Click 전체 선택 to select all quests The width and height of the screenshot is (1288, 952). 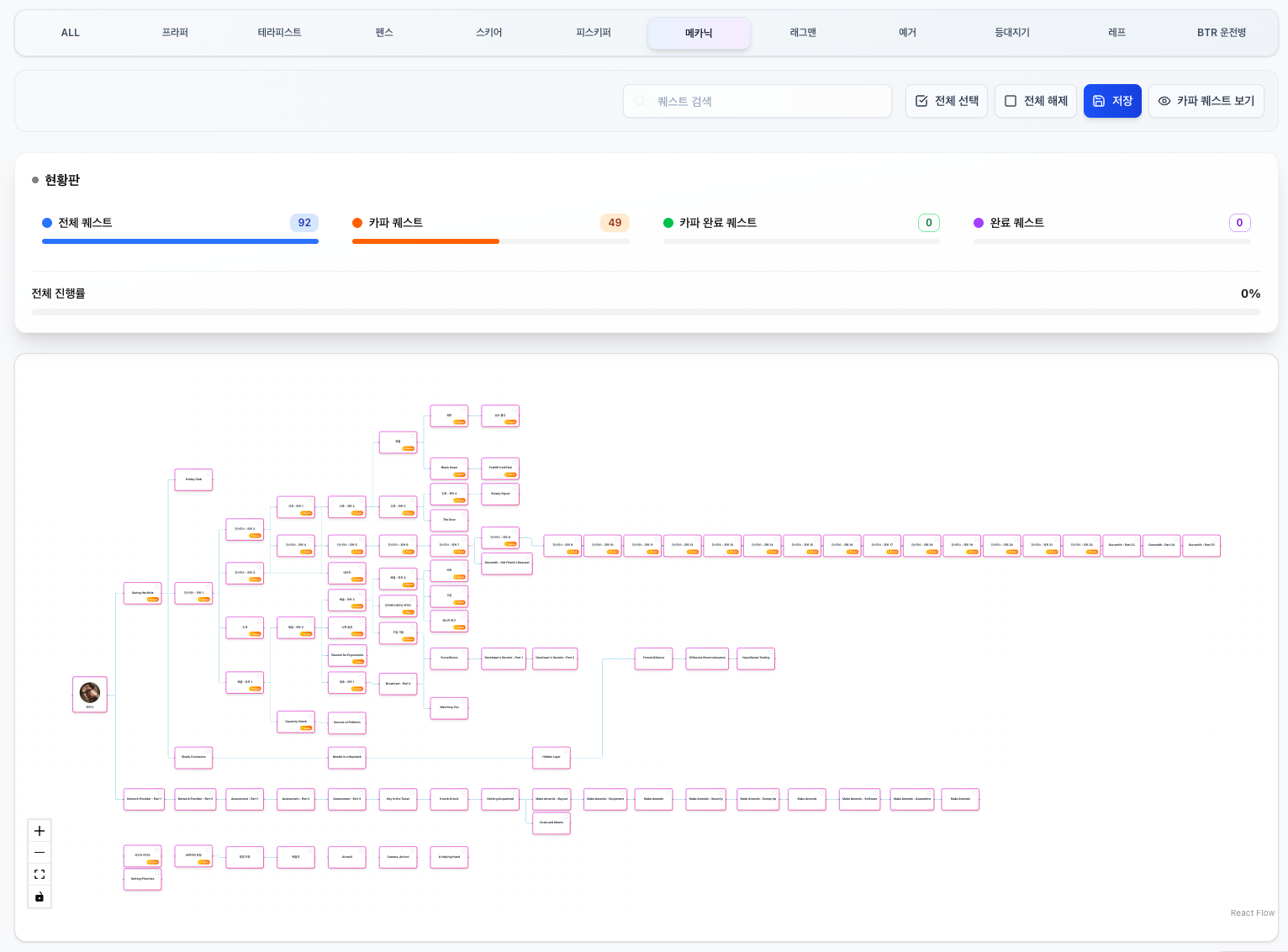pos(947,101)
